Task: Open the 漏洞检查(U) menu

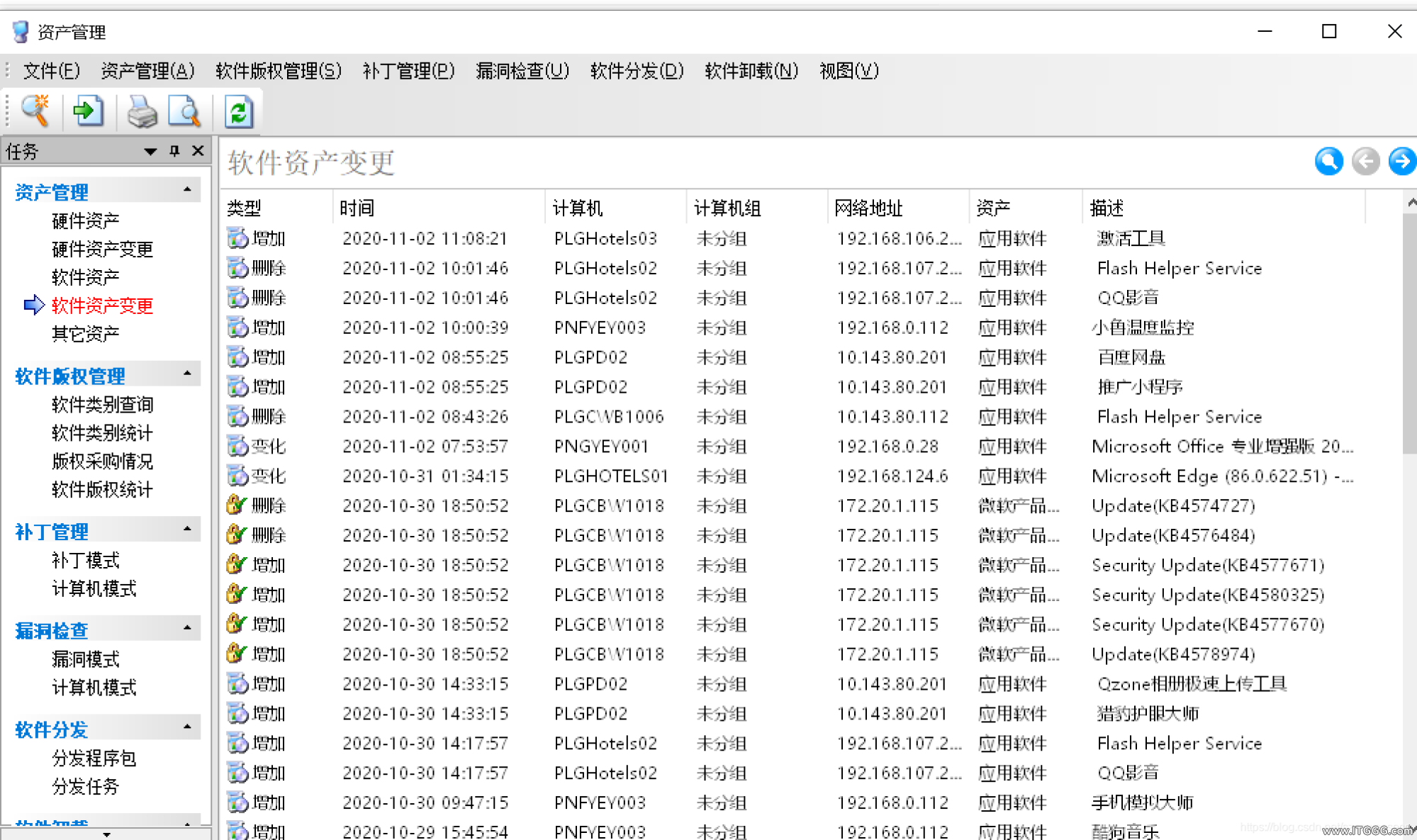Action: [522, 71]
